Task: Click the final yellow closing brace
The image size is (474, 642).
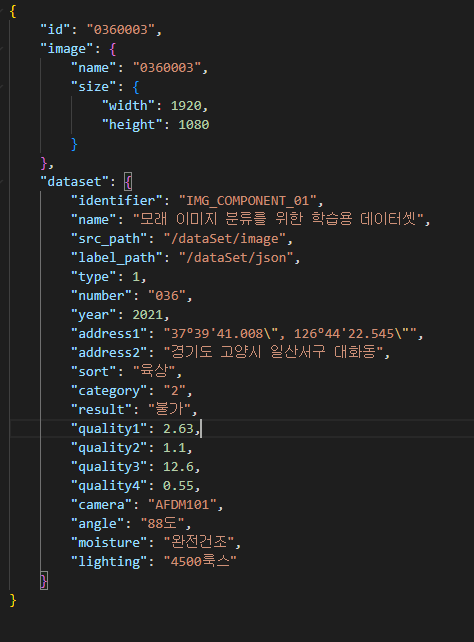Action: pos(13,600)
